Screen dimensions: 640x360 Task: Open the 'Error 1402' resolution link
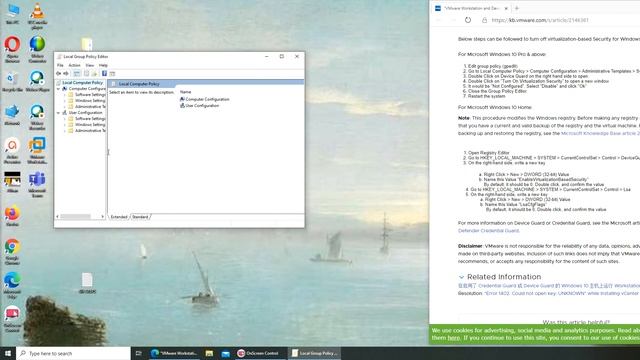point(562,293)
